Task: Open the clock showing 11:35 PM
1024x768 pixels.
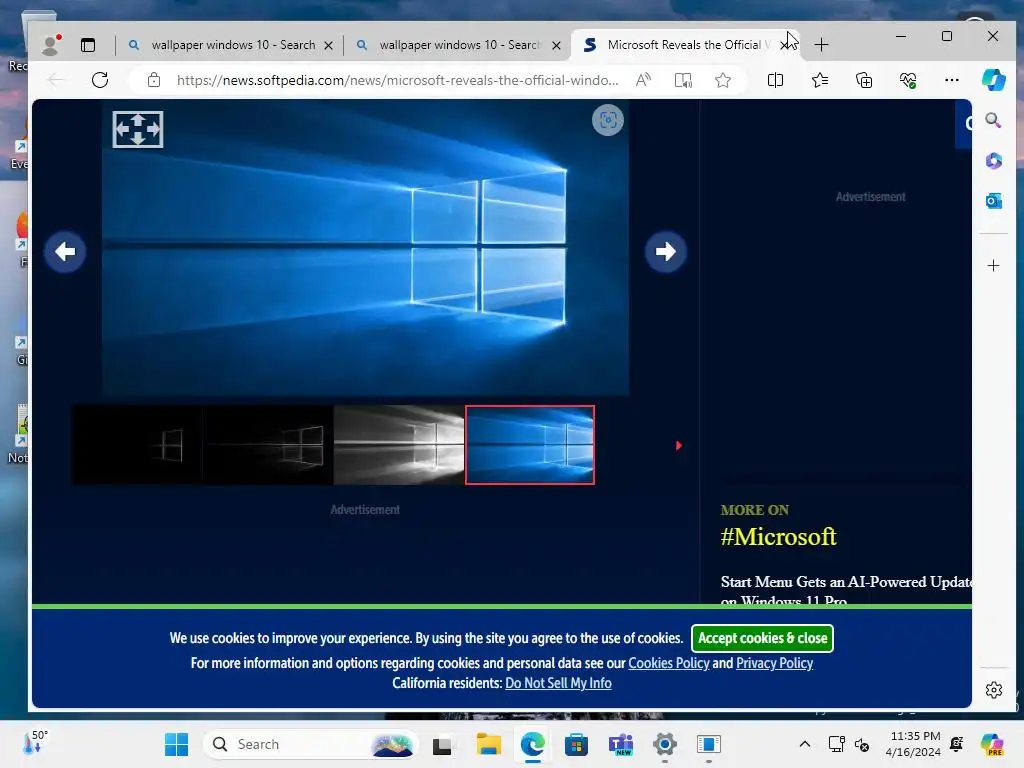Action: 914,744
